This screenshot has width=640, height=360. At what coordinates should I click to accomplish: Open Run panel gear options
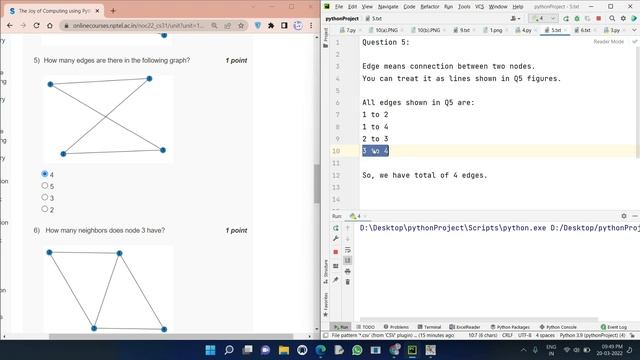(x=623, y=216)
